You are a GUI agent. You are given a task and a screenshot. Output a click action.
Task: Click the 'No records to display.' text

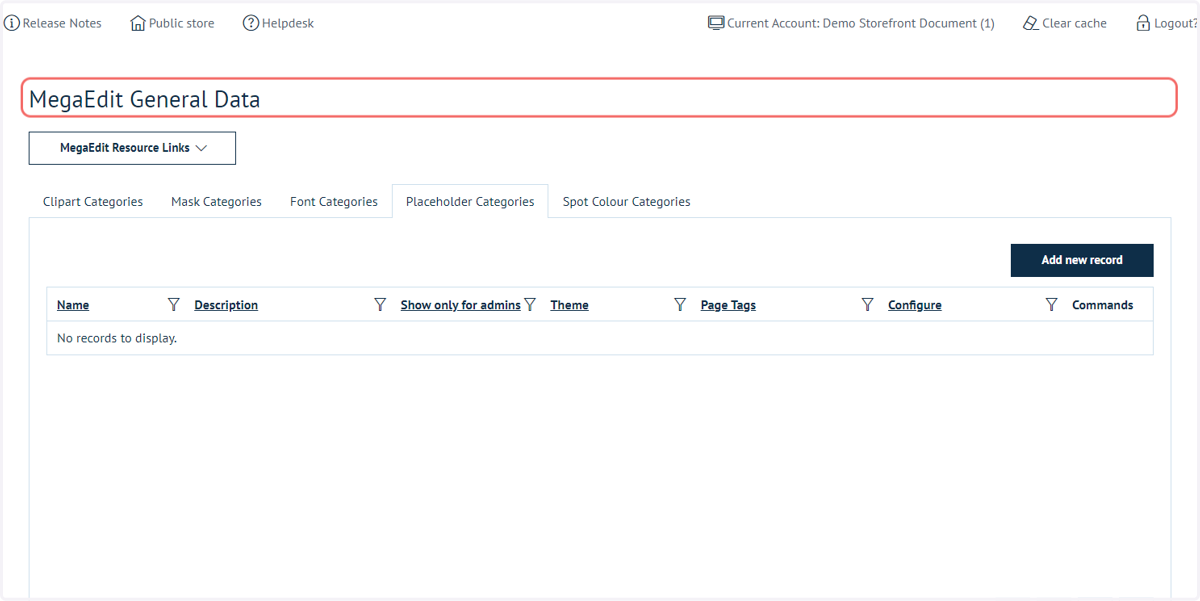[x=117, y=338]
